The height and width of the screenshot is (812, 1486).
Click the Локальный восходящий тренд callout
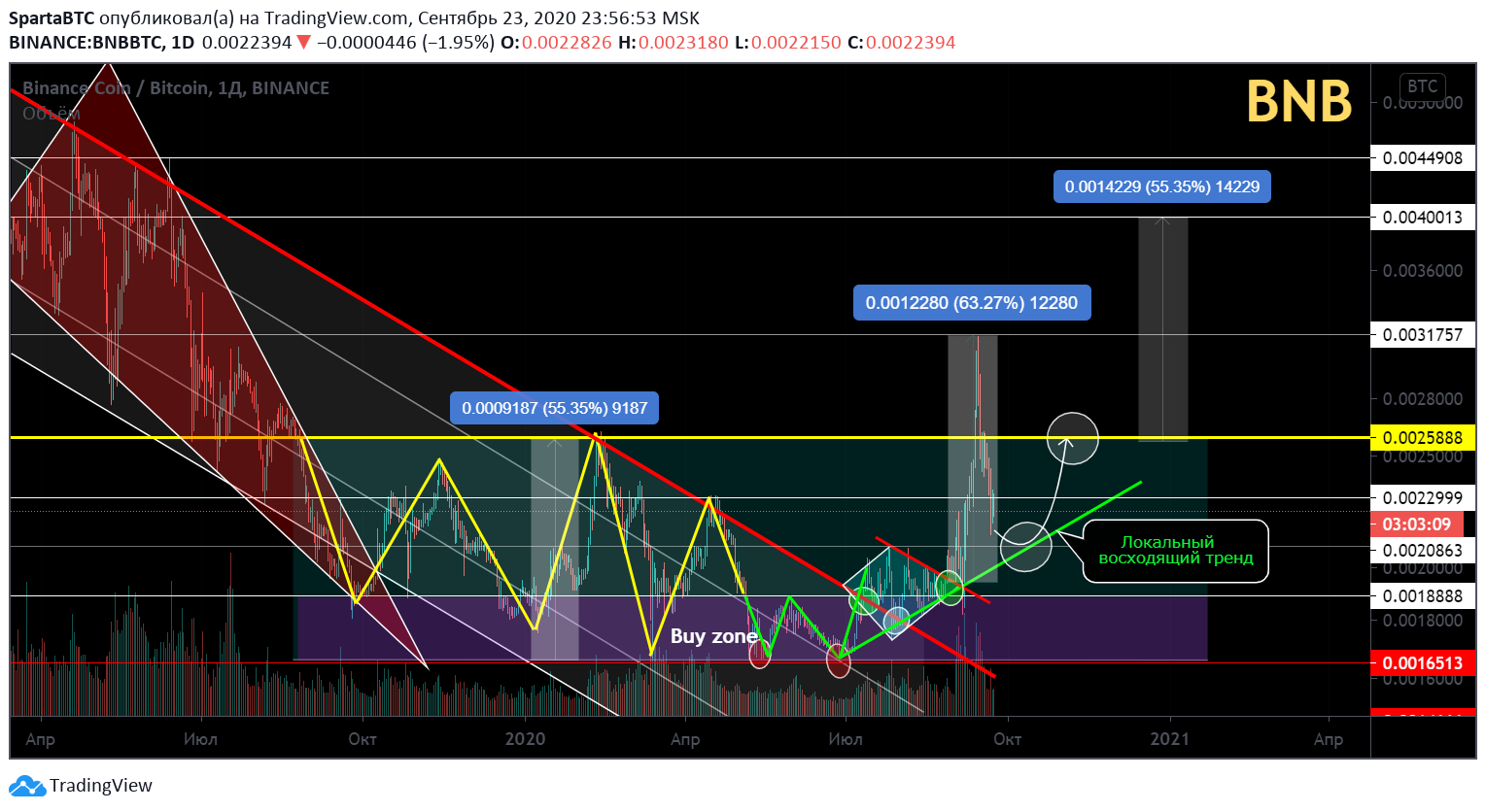point(1176,551)
